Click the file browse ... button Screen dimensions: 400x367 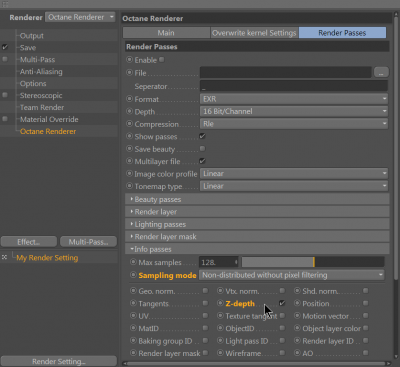381,72
